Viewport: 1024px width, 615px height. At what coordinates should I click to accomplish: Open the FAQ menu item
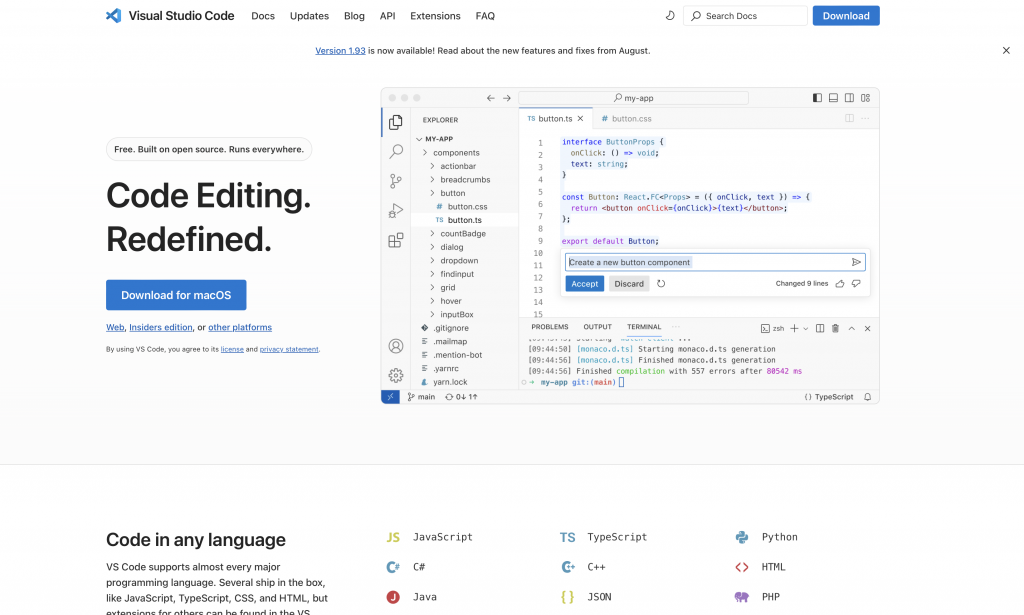click(485, 16)
